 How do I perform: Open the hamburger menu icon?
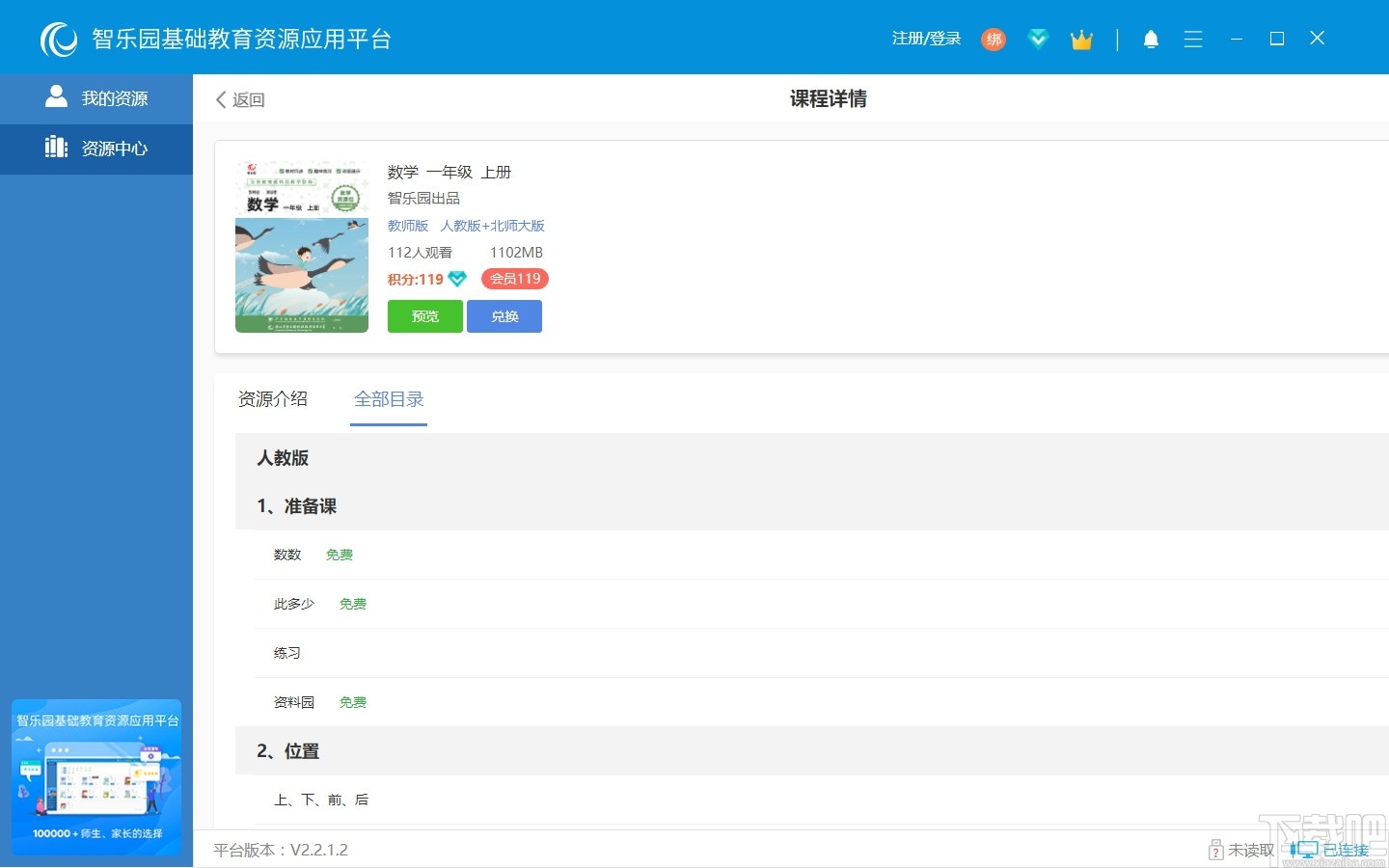(x=1193, y=39)
